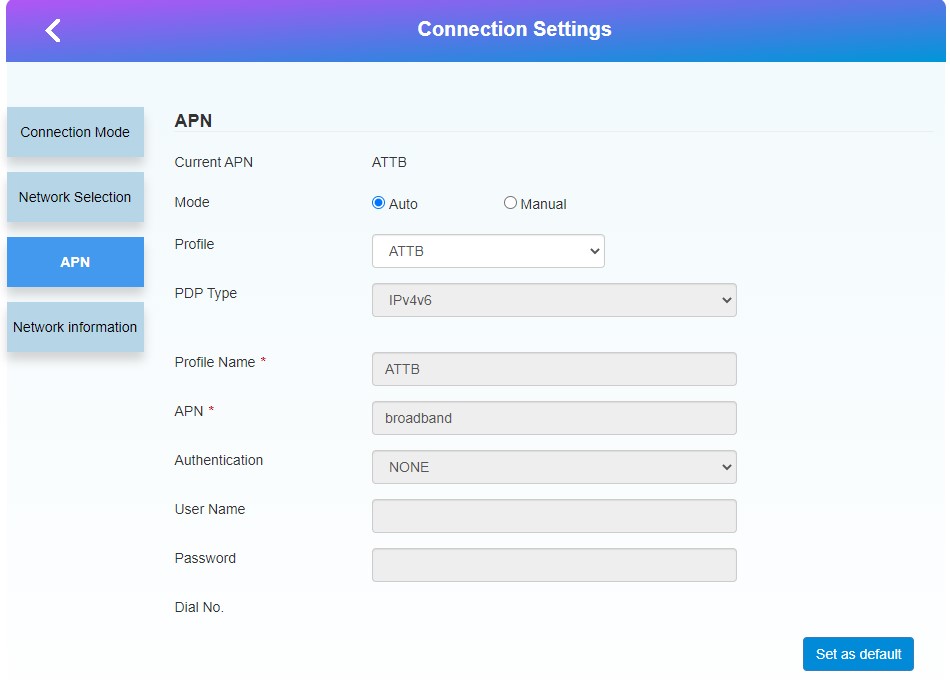
Task: Go back using the arrow icon
Action: click(x=53, y=30)
